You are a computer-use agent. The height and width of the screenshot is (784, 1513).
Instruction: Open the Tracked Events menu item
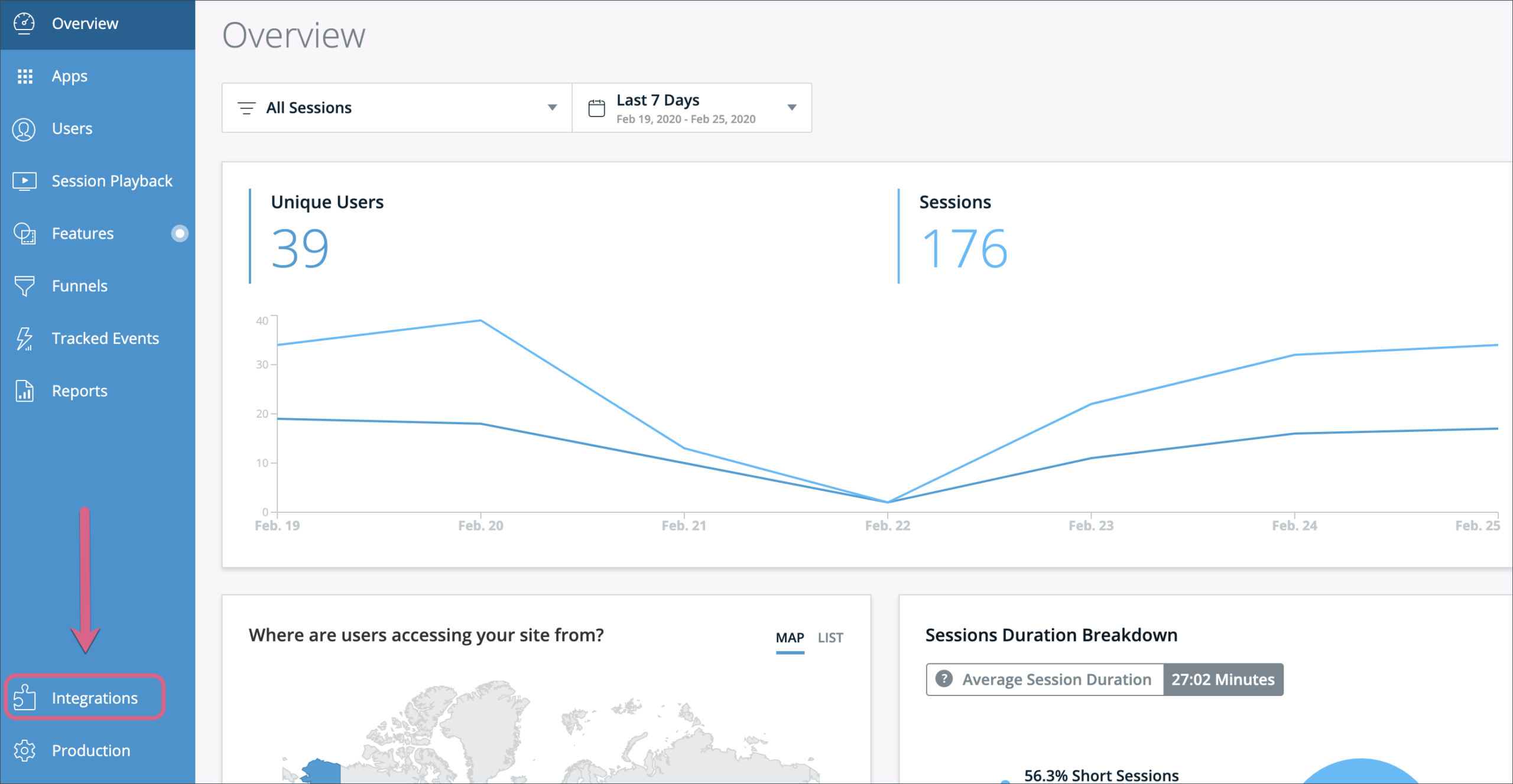tap(105, 339)
